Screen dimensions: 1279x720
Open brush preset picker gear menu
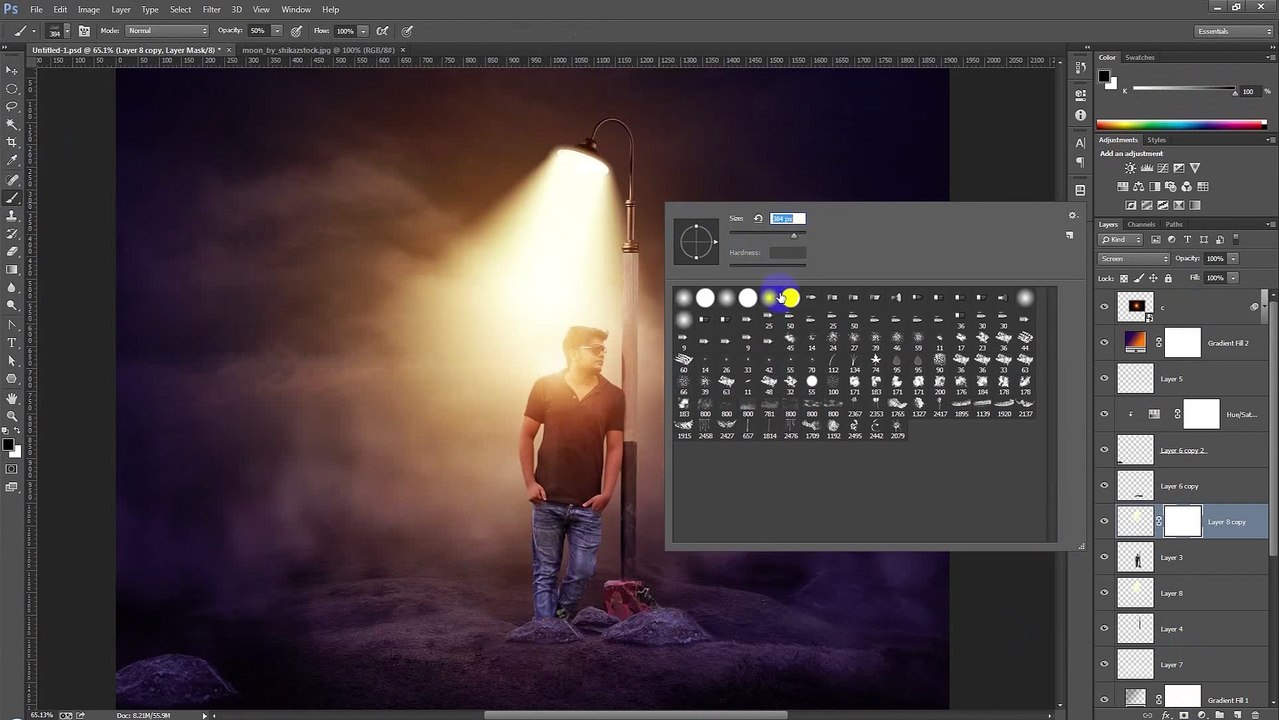click(x=1072, y=215)
